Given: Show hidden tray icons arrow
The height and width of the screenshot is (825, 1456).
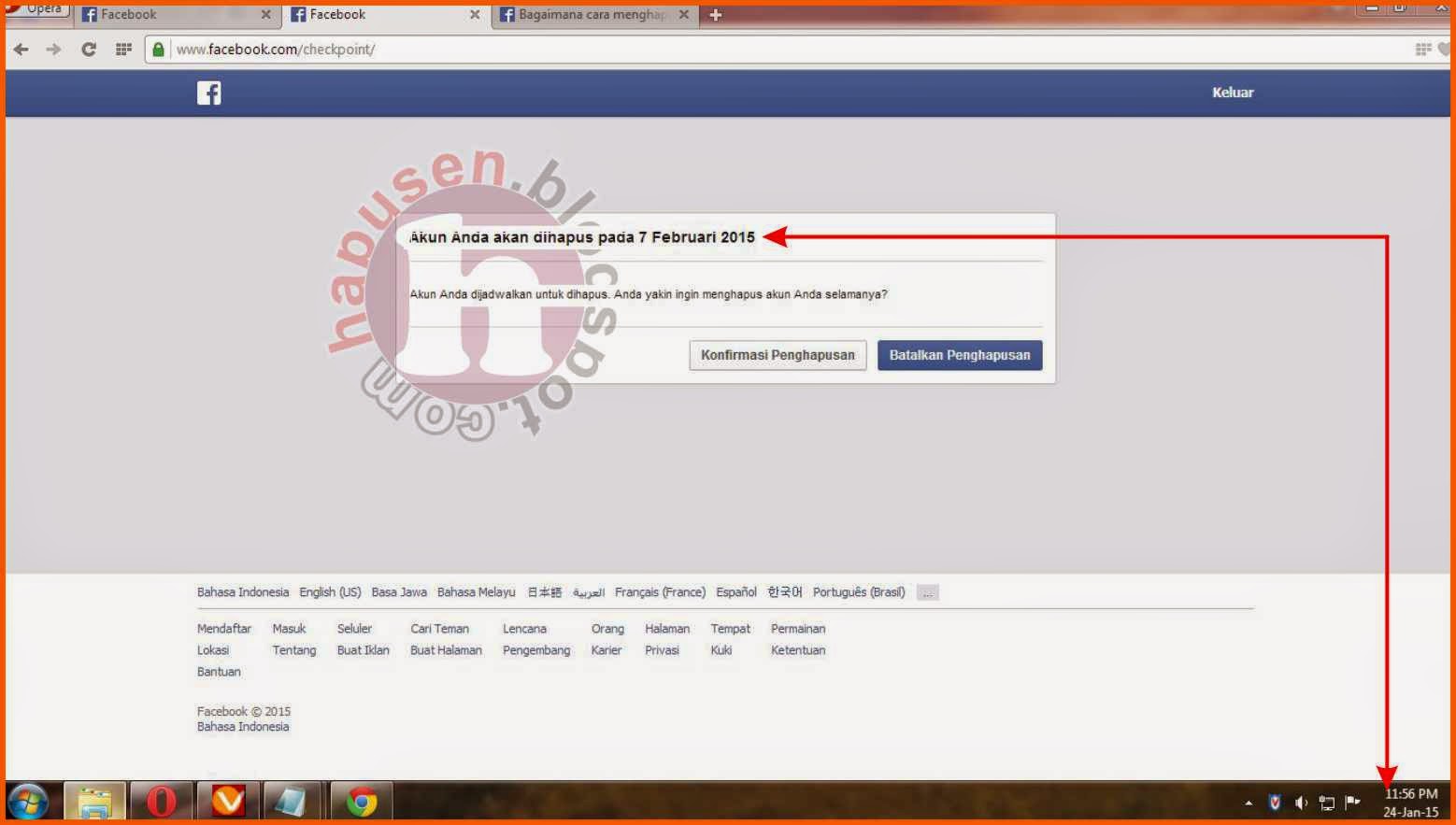Looking at the screenshot, I should click(x=1249, y=803).
